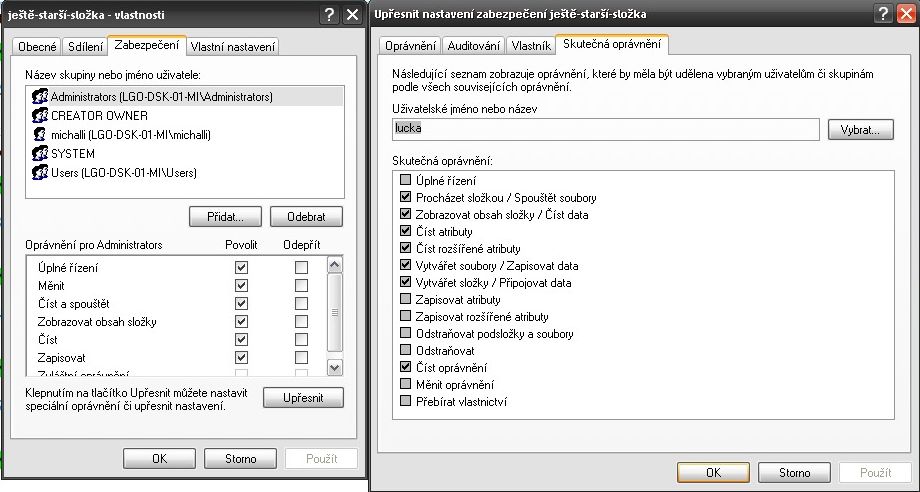Toggle Odepřít for Zobrazovat obsah složky
920x492 pixels.
tap(302, 321)
